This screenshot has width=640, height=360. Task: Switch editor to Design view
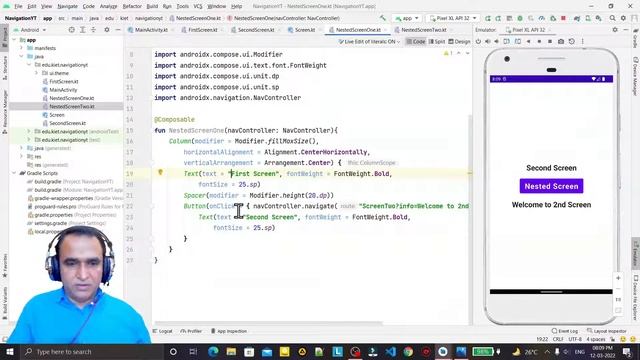tap(459, 41)
